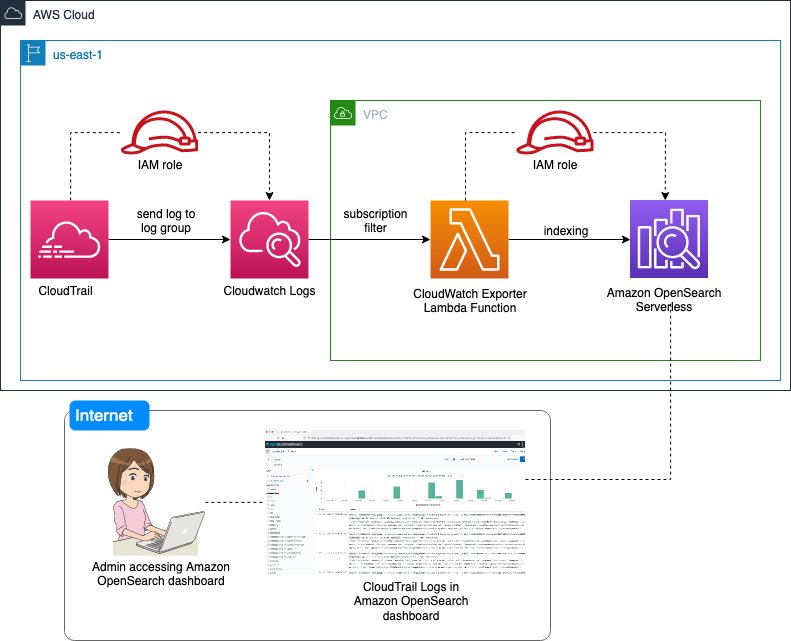This screenshot has height=641, width=791.
Task: Click the 'CloudTrail' caption text
Action: click(66, 291)
